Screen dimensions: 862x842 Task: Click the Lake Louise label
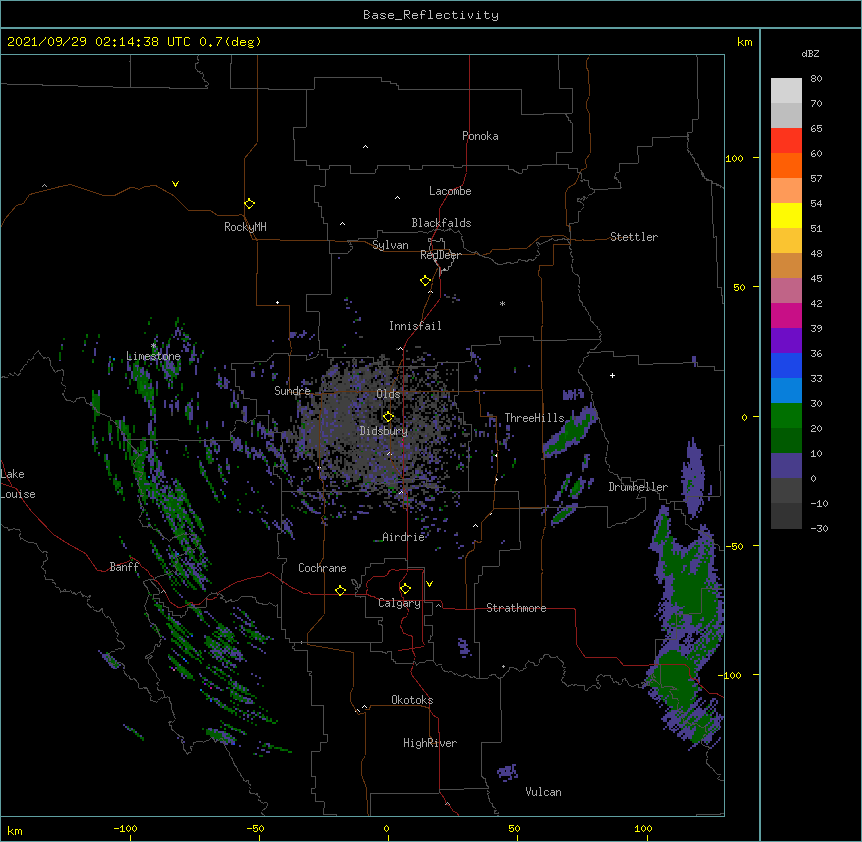pyautogui.click(x=18, y=484)
